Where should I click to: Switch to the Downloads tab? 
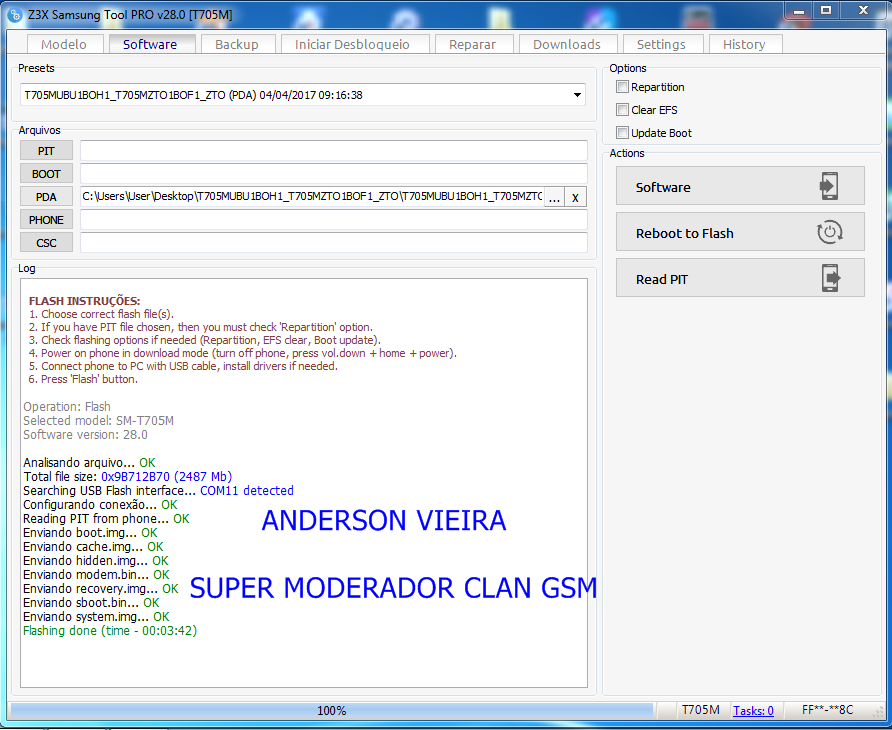pyautogui.click(x=567, y=44)
